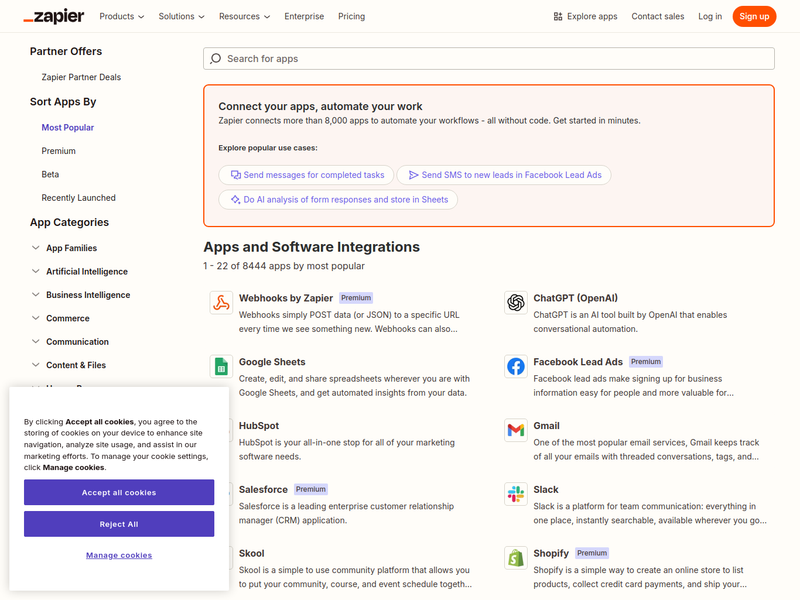Sort apps by Recently Launched
The width and height of the screenshot is (800, 600).
[x=79, y=198]
